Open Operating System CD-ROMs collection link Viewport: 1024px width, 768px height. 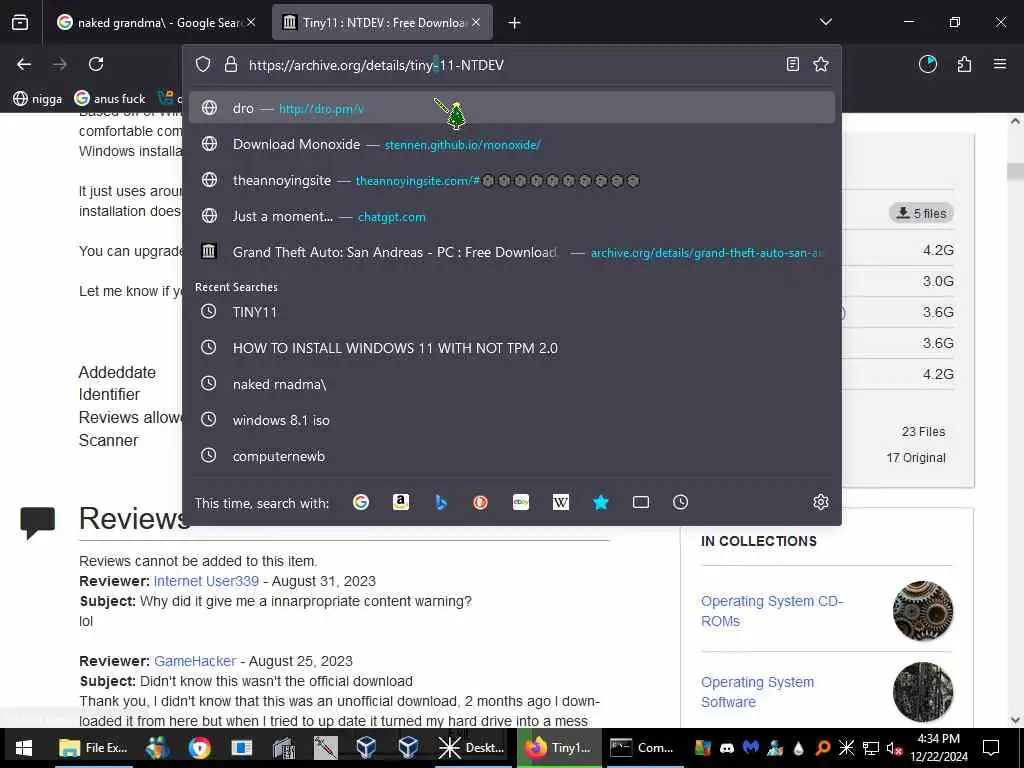[772, 611]
